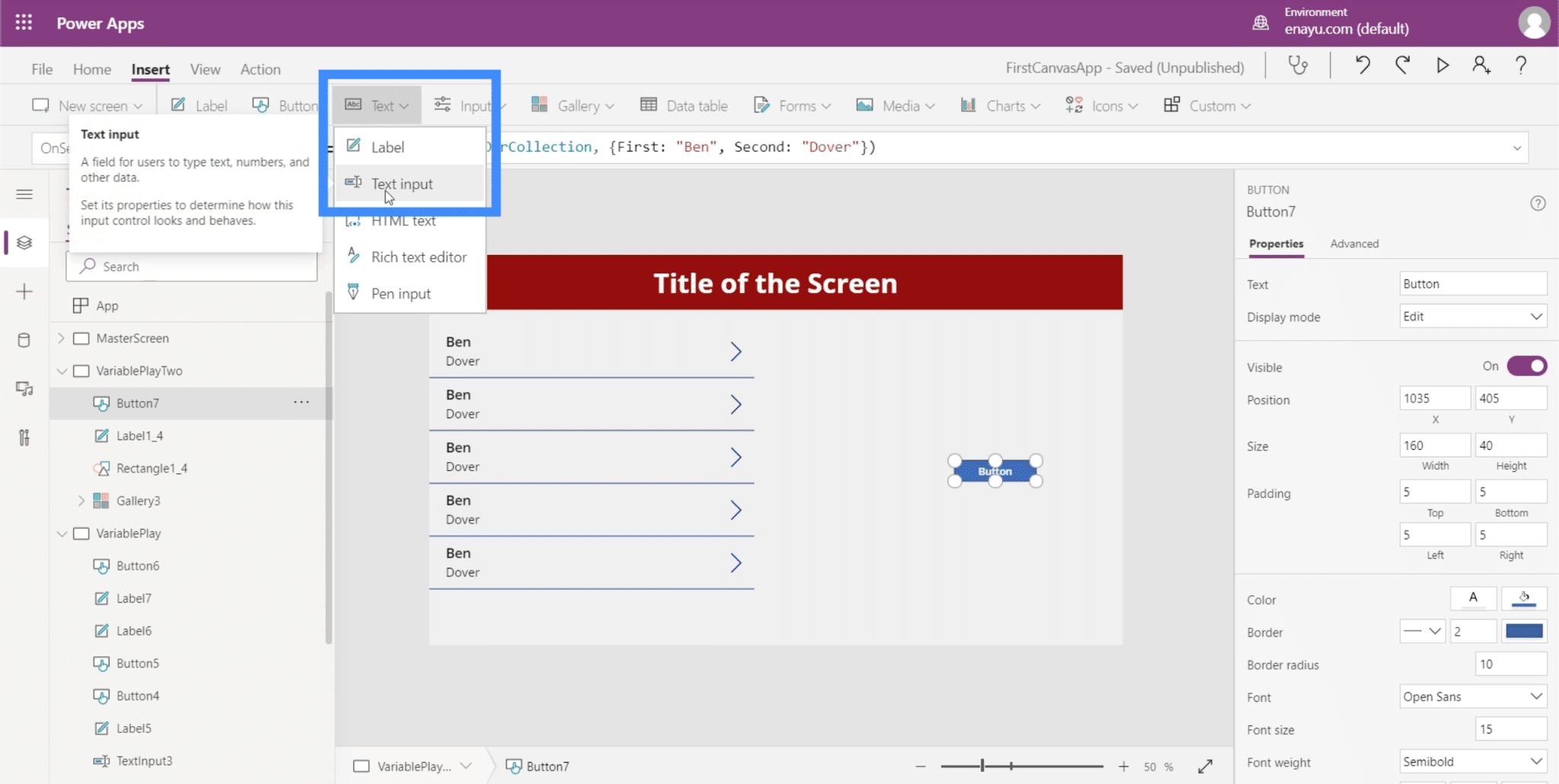Choose Text input from the Text menu
1559x784 pixels.
(x=410, y=183)
